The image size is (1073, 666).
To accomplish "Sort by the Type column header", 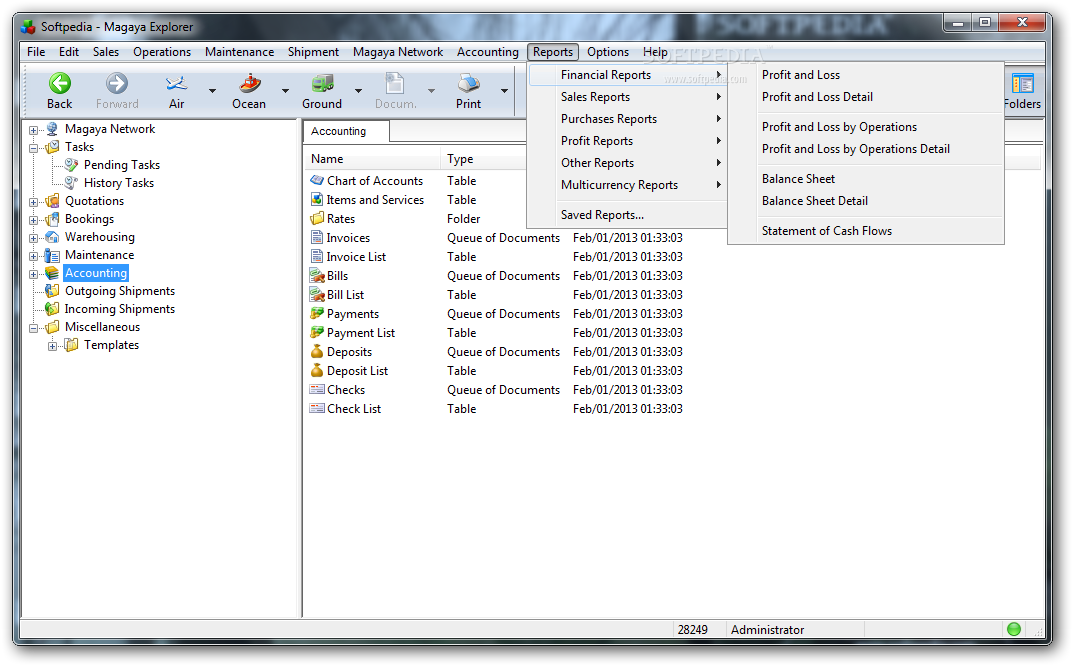I will (x=483, y=159).
